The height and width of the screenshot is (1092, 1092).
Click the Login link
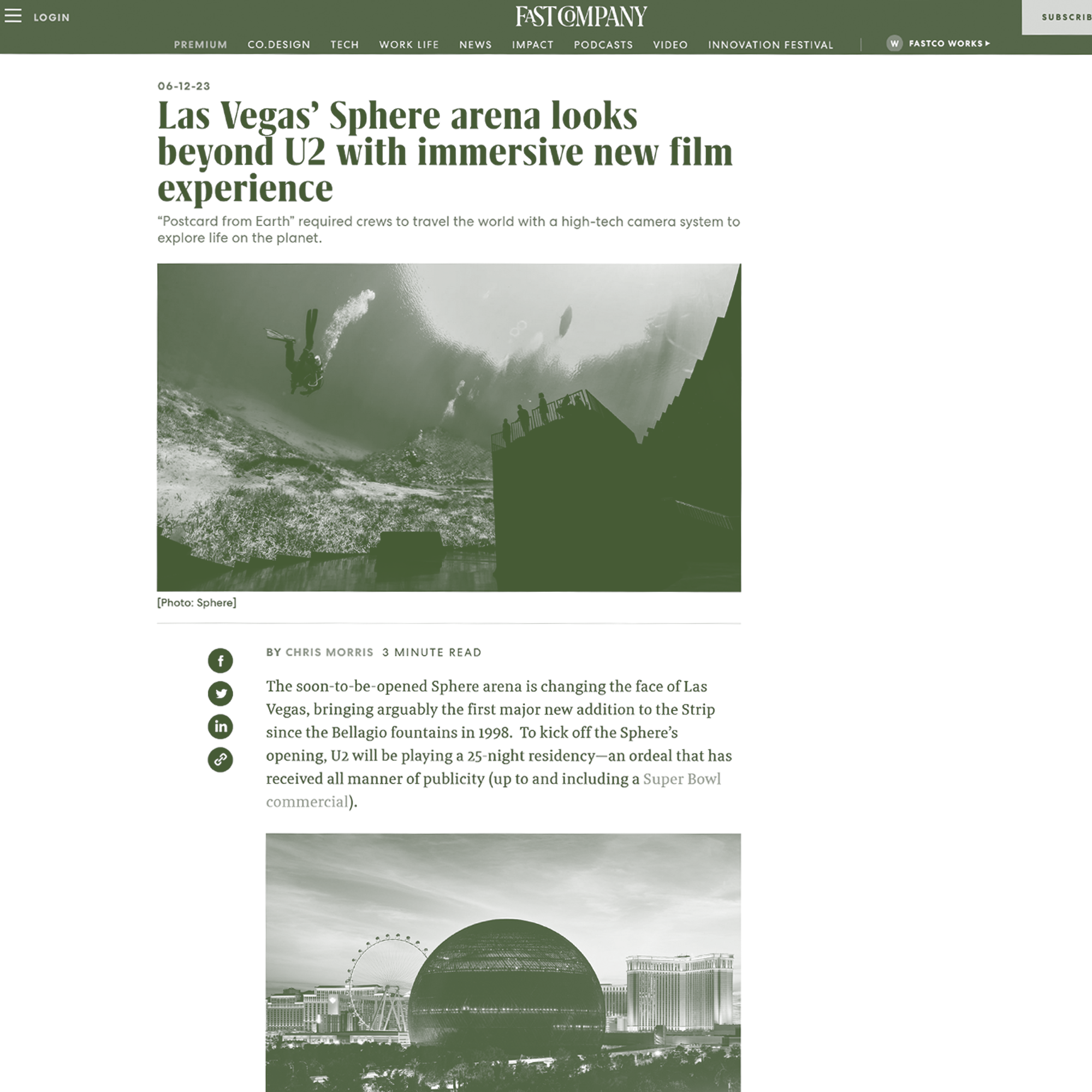click(51, 17)
